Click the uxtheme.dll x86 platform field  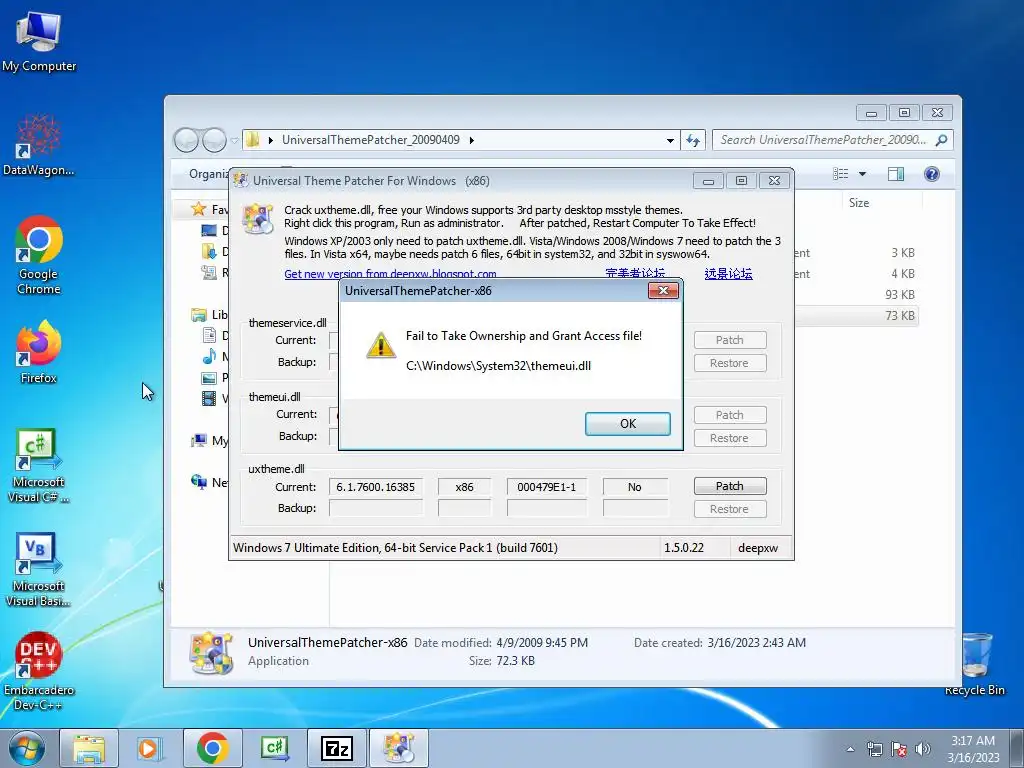pyautogui.click(x=464, y=487)
